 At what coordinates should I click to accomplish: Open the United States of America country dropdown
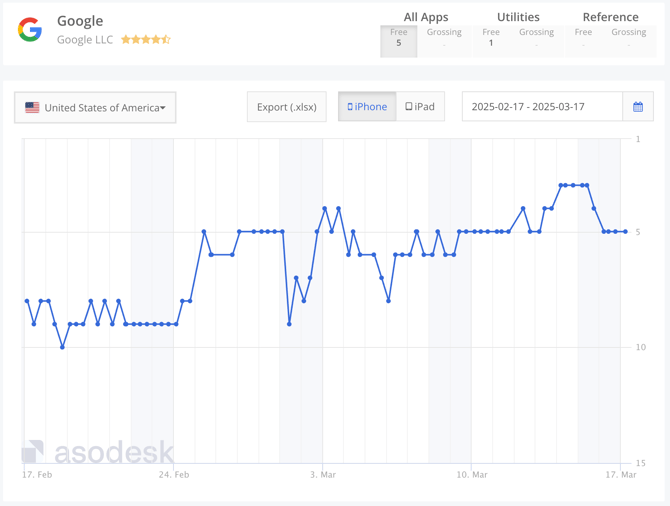[95, 108]
